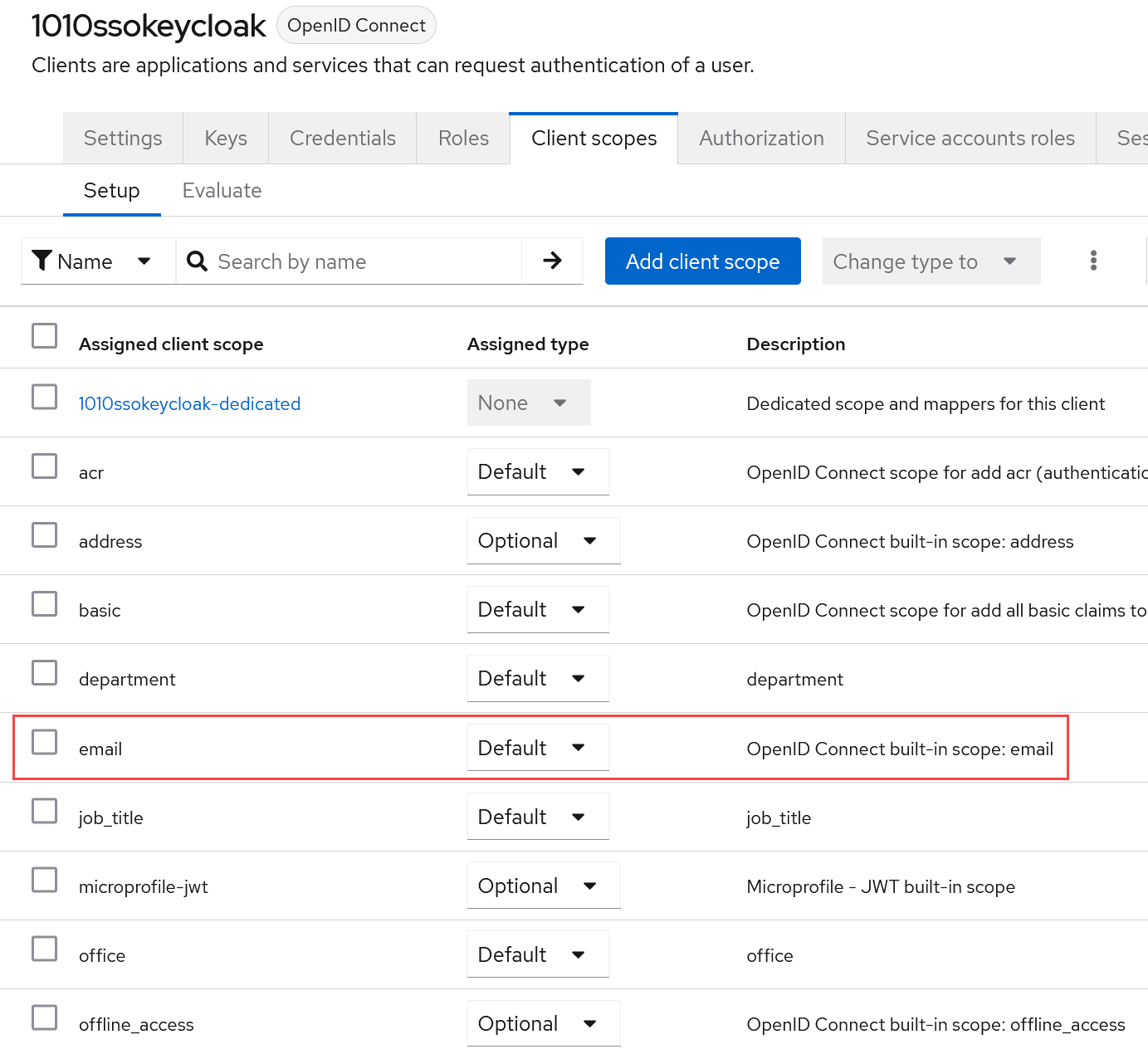The height and width of the screenshot is (1054, 1148).
Task: Expand the Change type to dropdown
Action: point(931,261)
